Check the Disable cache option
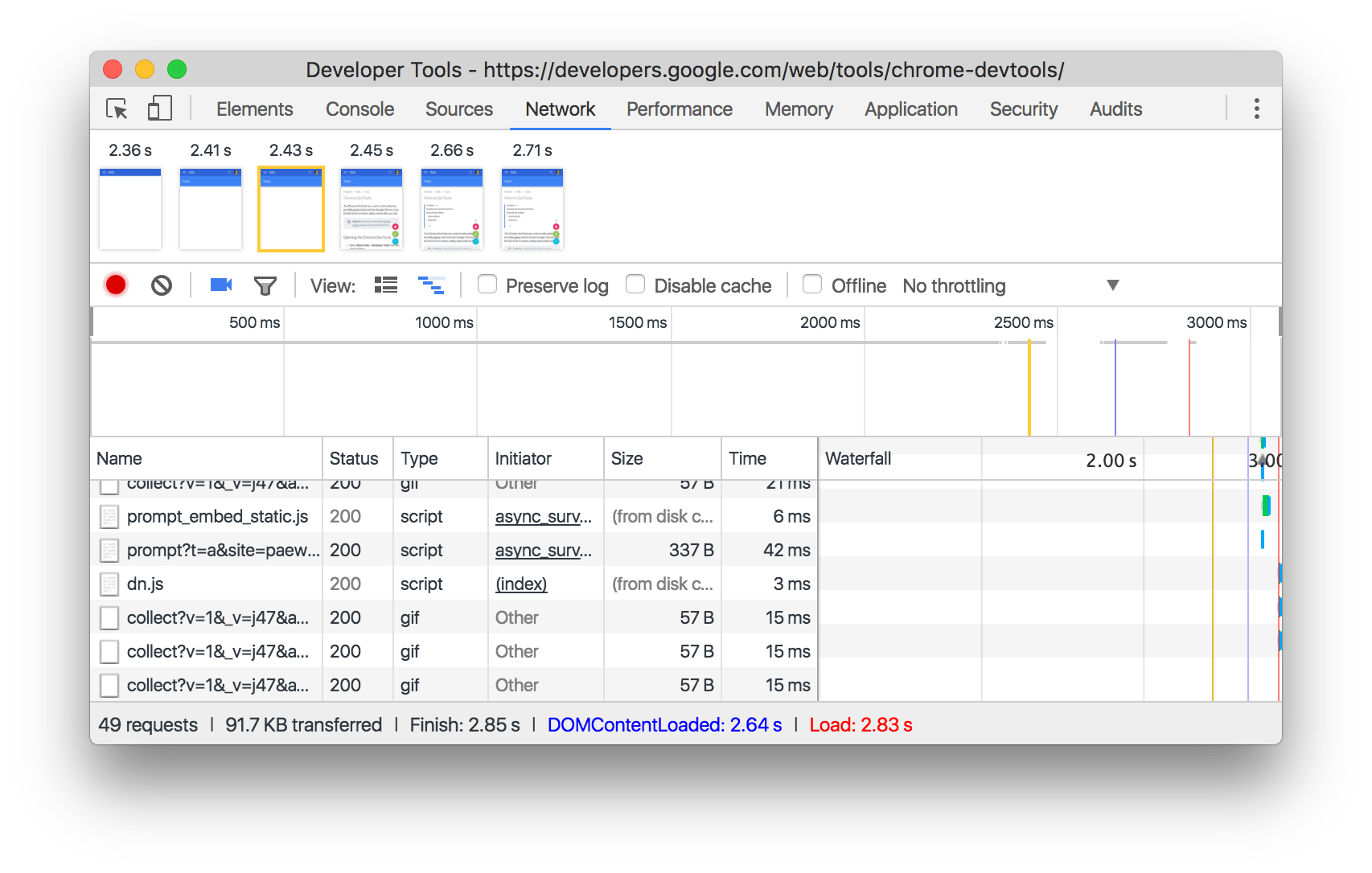 pyautogui.click(x=635, y=285)
